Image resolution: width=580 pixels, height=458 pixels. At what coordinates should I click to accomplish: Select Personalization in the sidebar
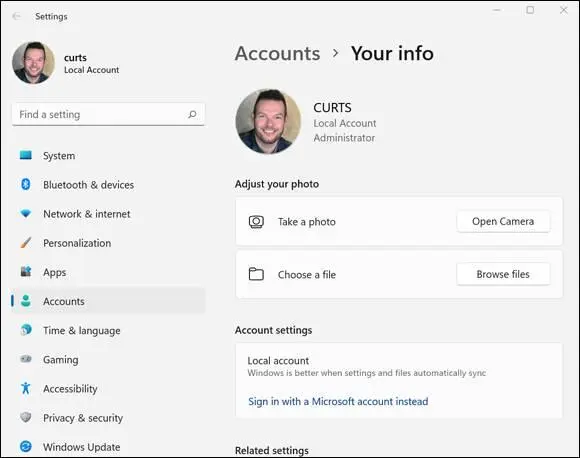pyautogui.click(x=108, y=243)
